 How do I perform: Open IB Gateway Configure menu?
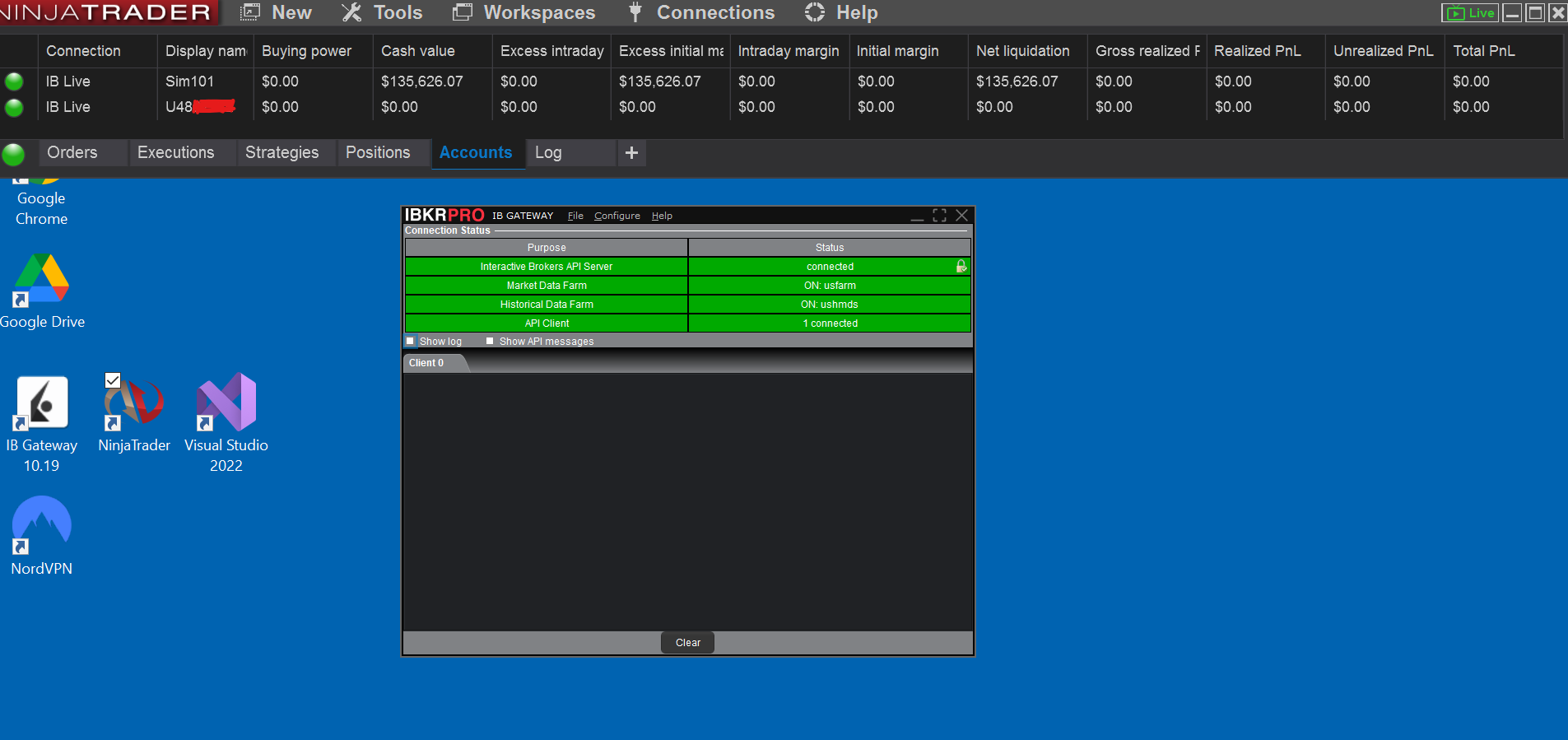coord(617,216)
